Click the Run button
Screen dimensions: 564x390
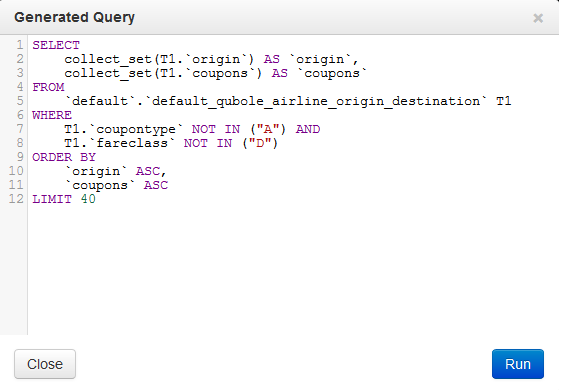tap(518, 364)
